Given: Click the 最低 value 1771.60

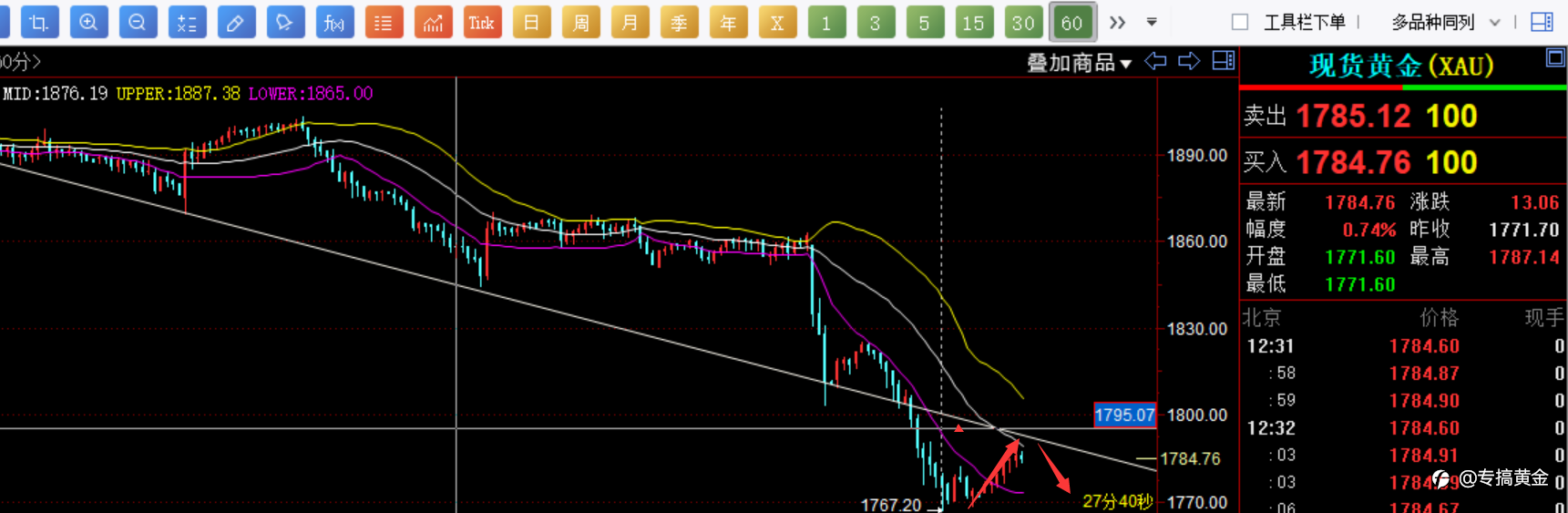Looking at the screenshot, I should point(1359,284).
